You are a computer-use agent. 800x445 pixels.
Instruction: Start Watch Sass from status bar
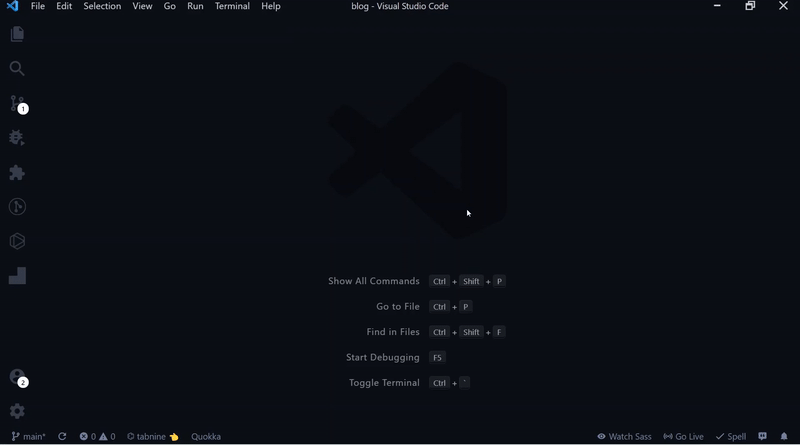[x=624, y=436]
